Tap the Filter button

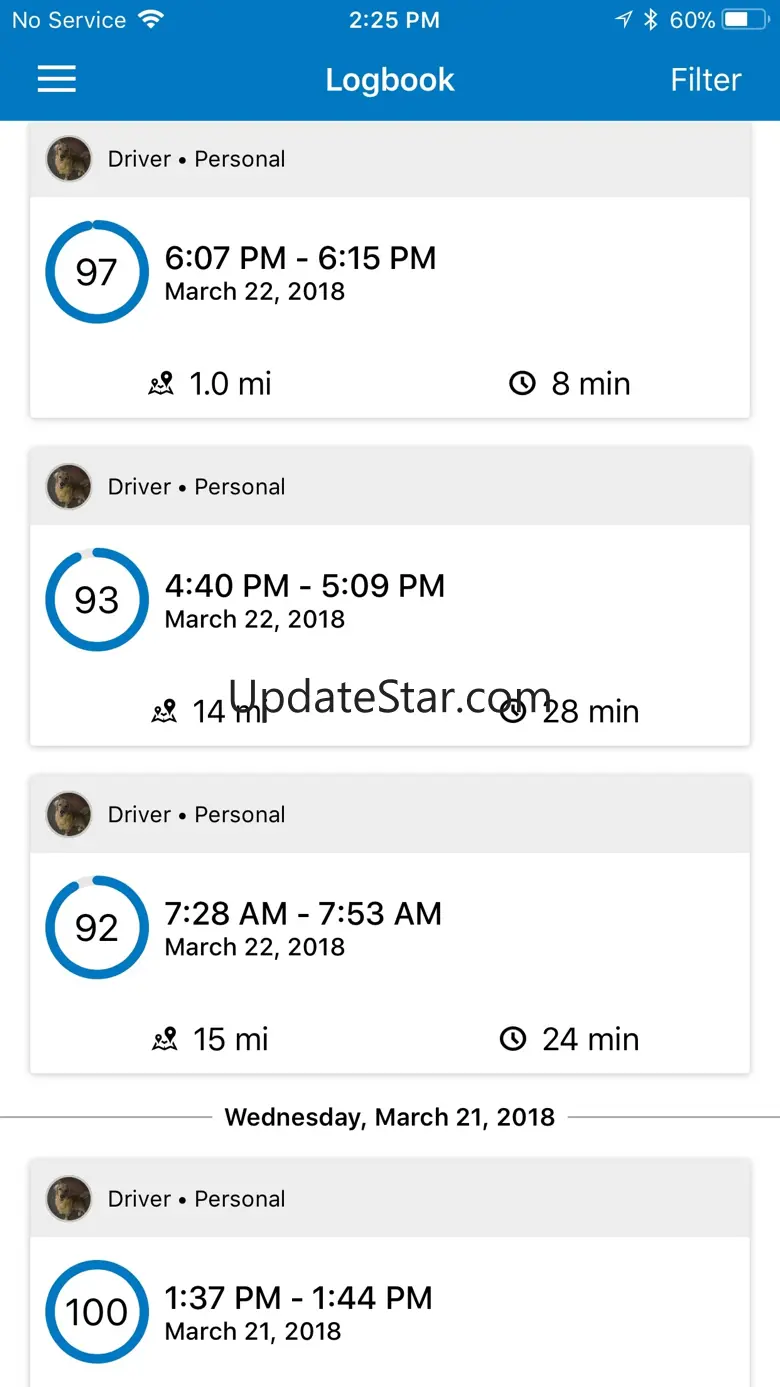(x=705, y=80)
